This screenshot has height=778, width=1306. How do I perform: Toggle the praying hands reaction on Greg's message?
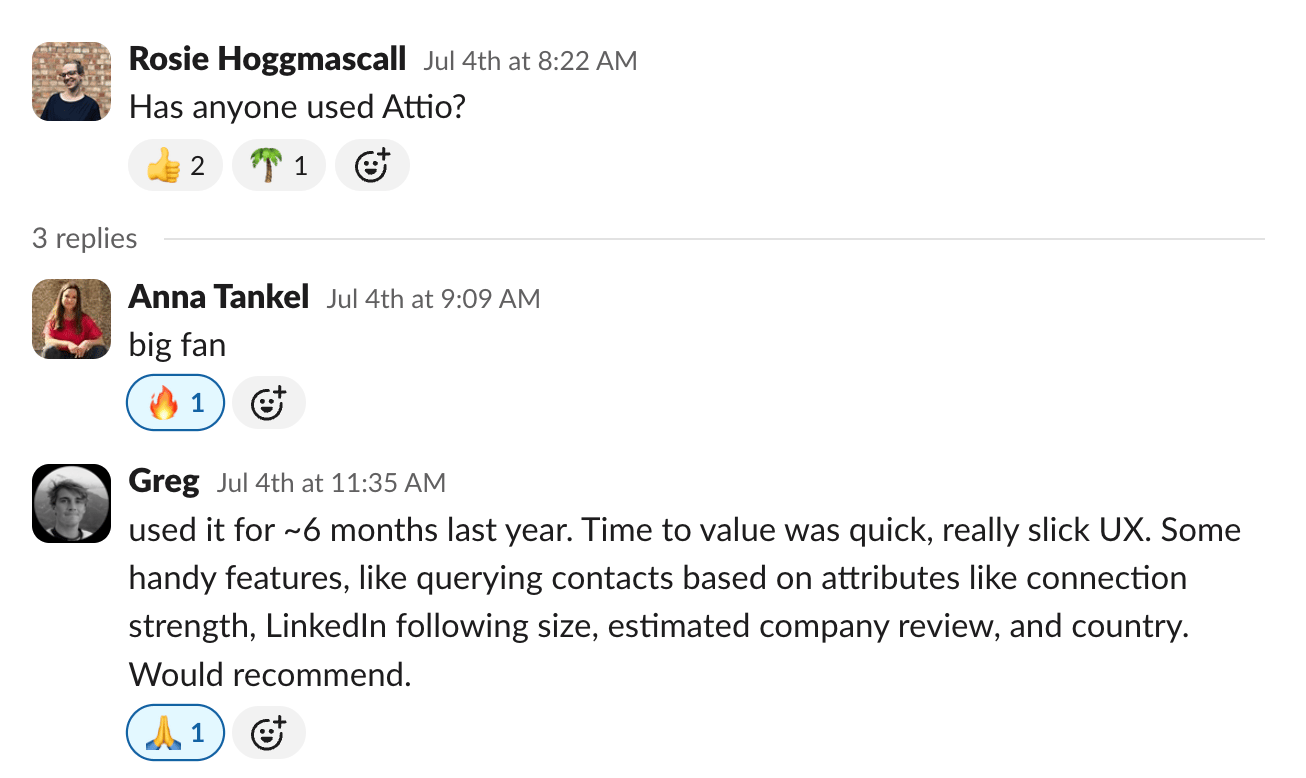pos(175,733)
